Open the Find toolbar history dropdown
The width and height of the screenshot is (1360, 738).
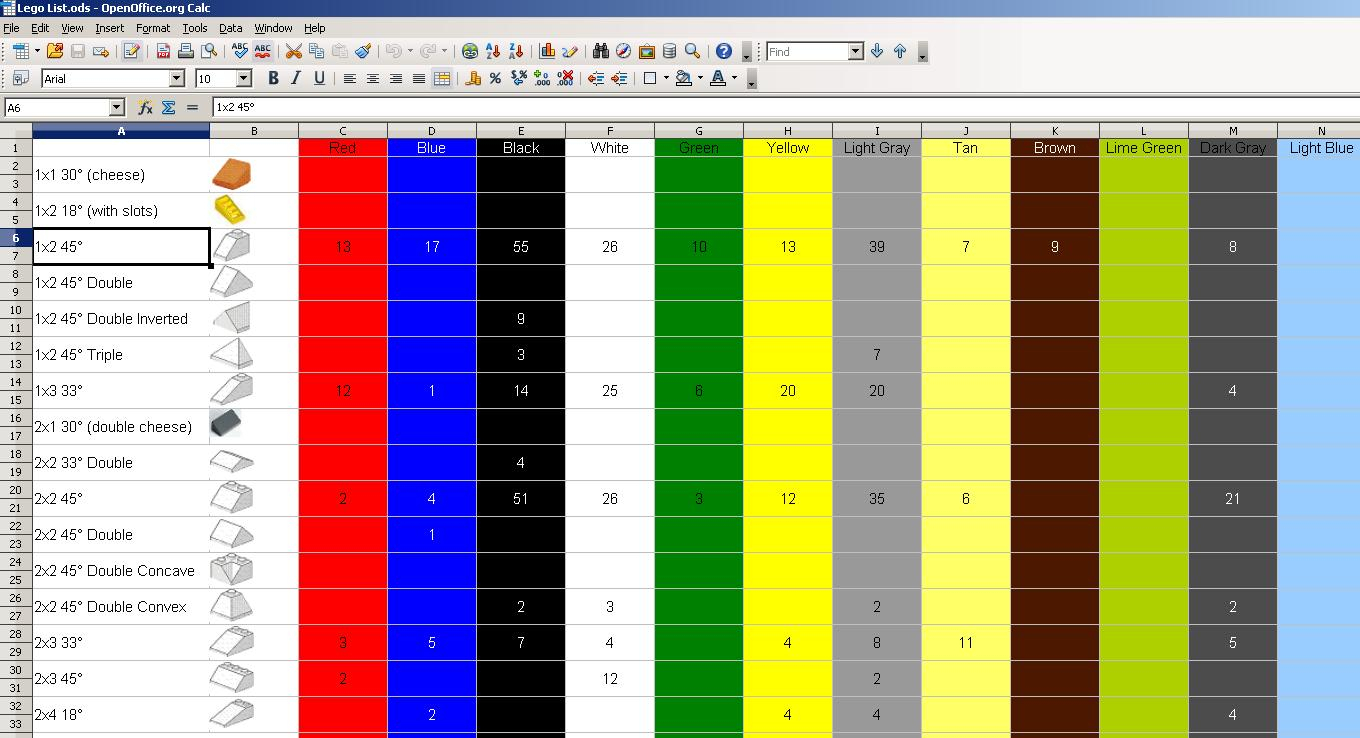click(855, 51)
